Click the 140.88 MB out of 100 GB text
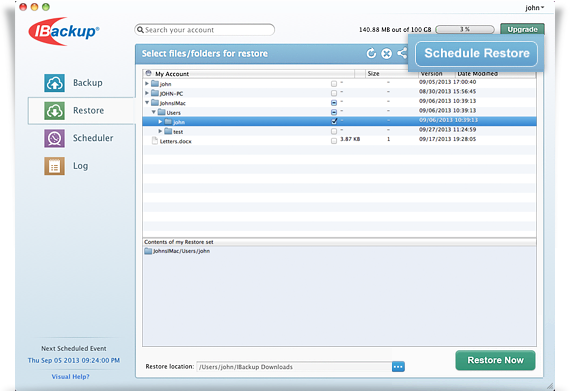The width and height of the screenshot is (570, 391). [395, 29]
